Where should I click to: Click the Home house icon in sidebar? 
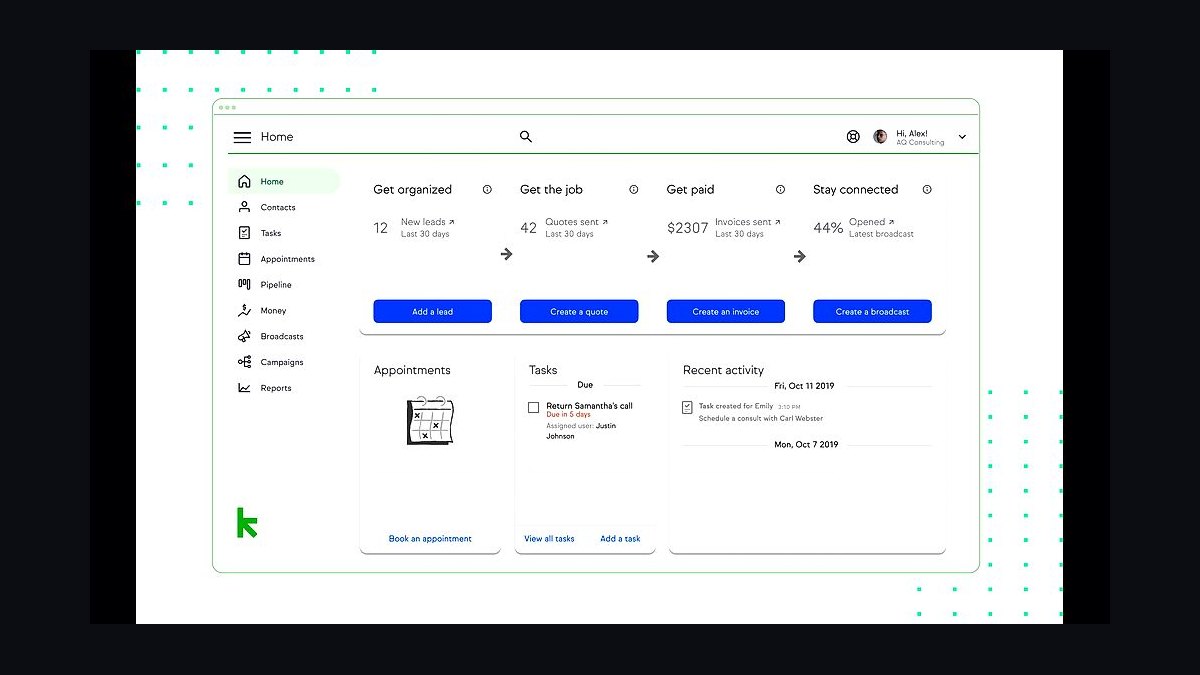pos(244,182)
